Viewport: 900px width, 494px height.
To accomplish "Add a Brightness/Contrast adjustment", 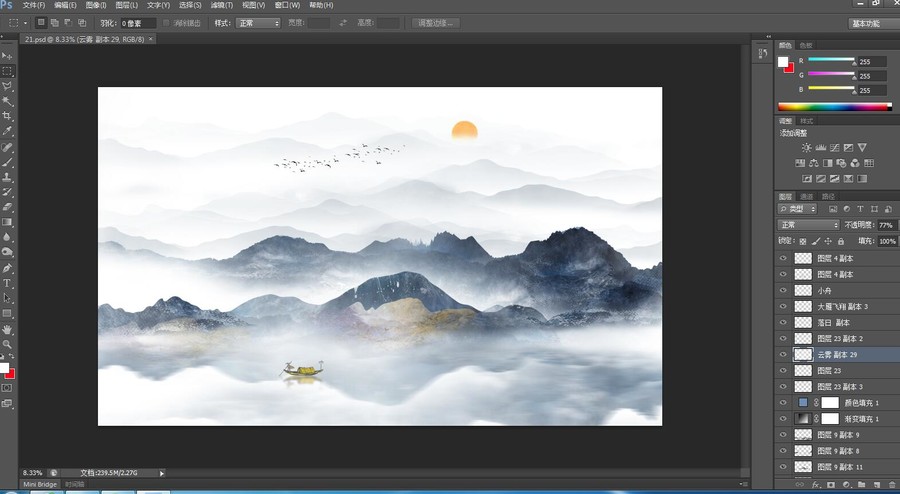I will (807, 147).
